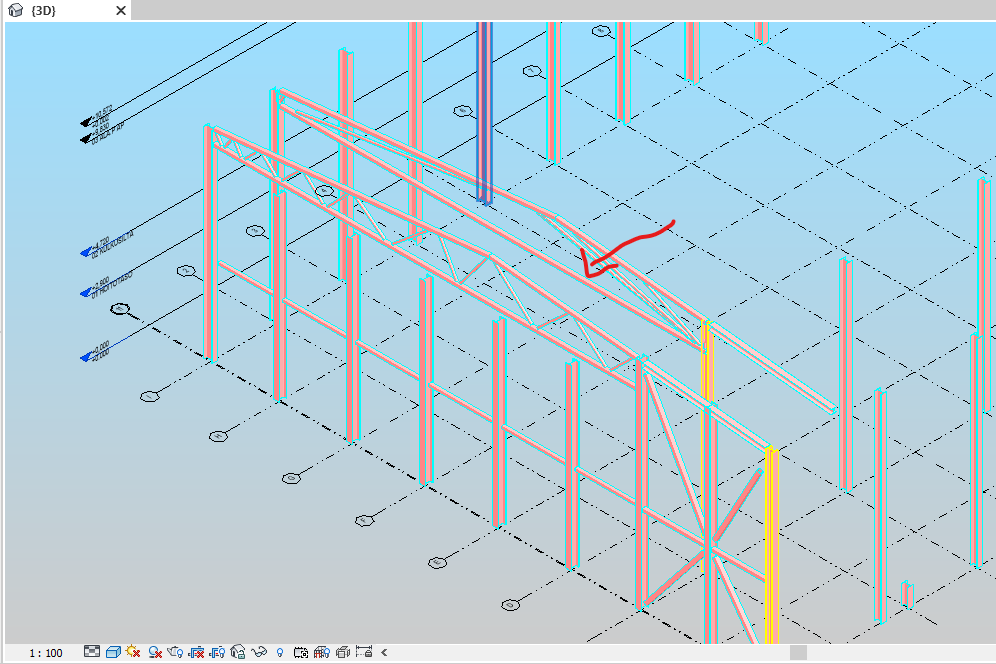Activate Temporary Hide/Isolate glasses icon
The height and width of the screenshot is (664, 996).
pos(257,651)
